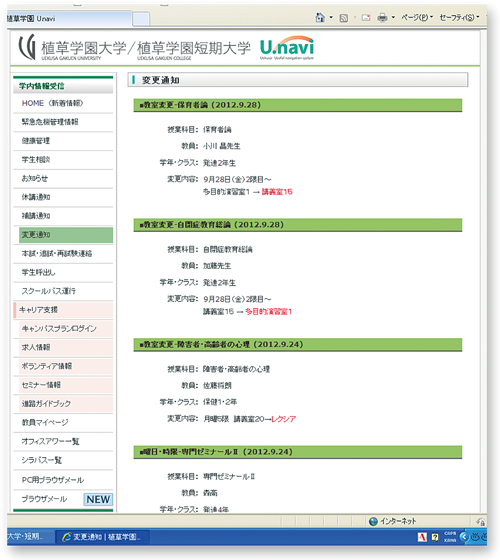
Task: Click the CAPS KANA indicator in tray
Action: (450, 537)
